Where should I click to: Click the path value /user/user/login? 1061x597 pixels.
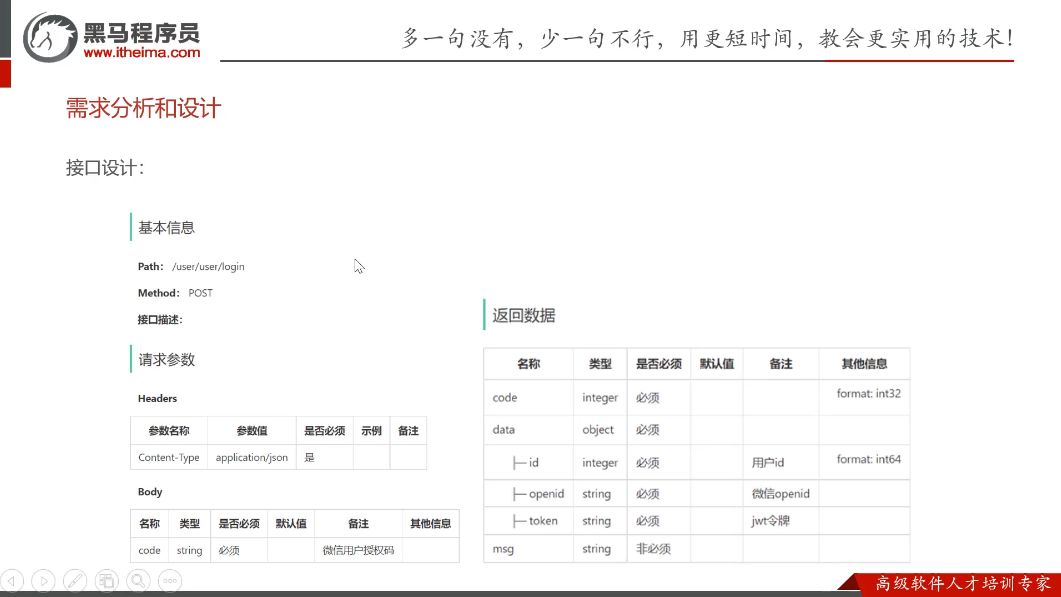208,267
